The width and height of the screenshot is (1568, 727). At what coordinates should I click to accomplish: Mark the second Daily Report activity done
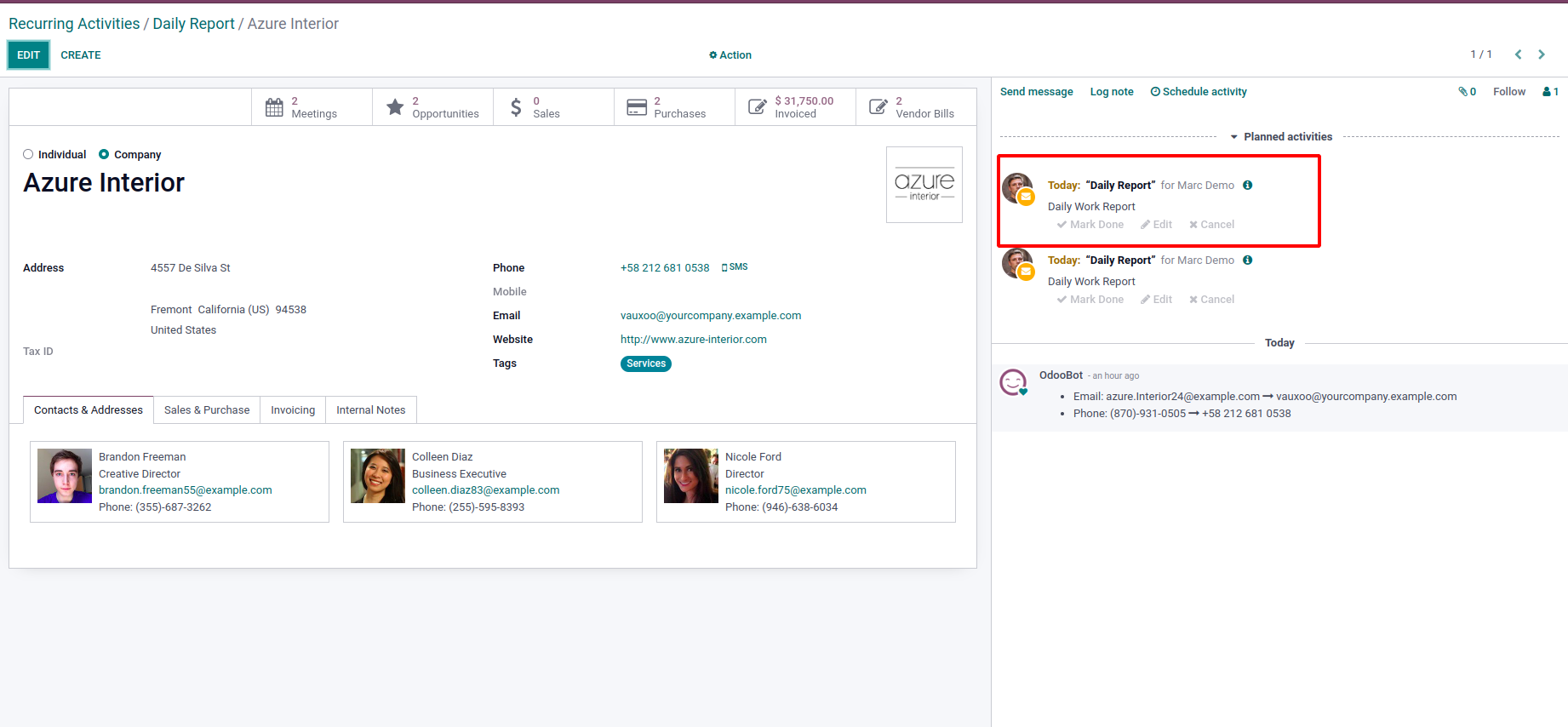[1090, 300]
